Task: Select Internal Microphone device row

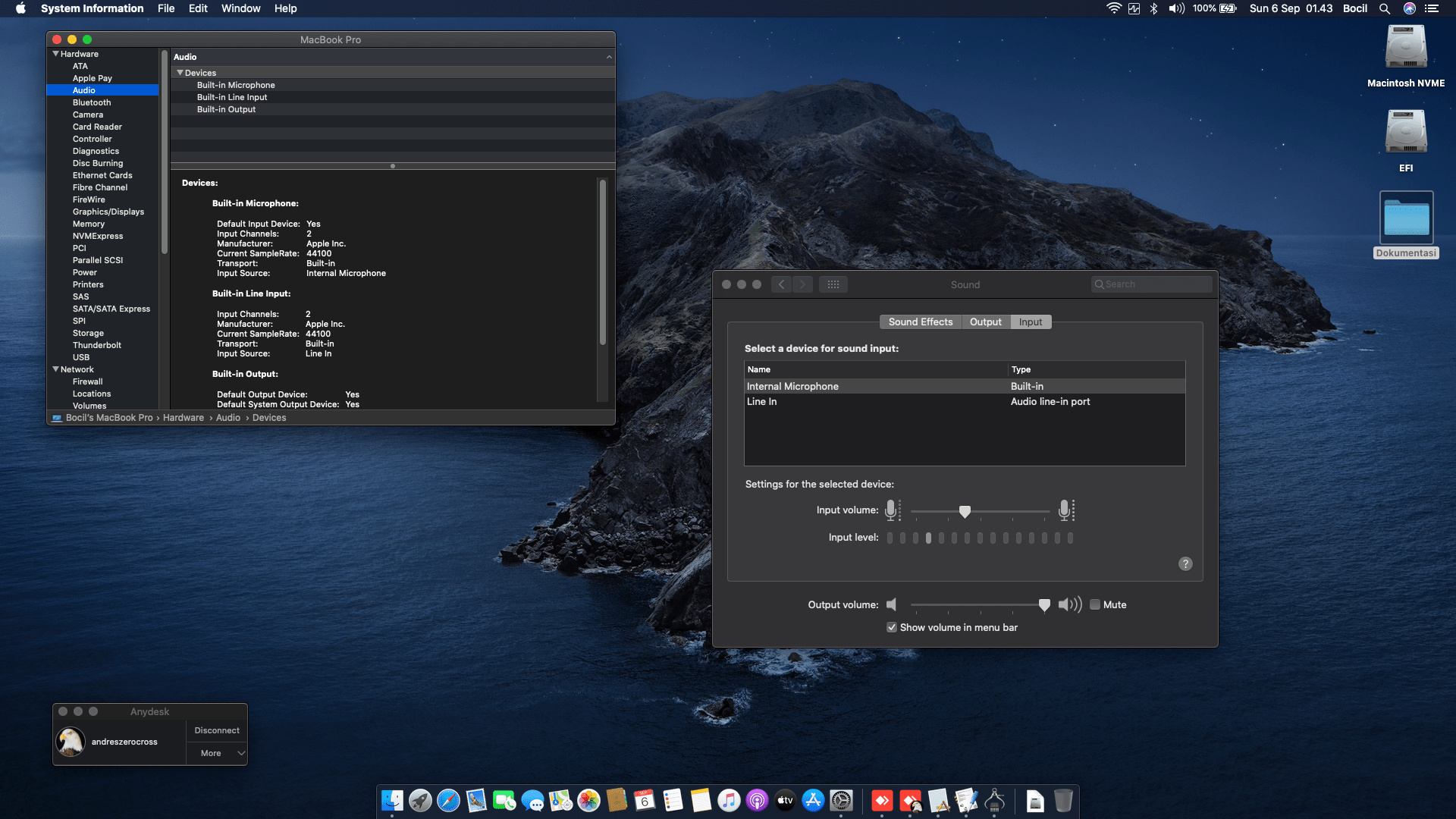Action: point(965,386)
